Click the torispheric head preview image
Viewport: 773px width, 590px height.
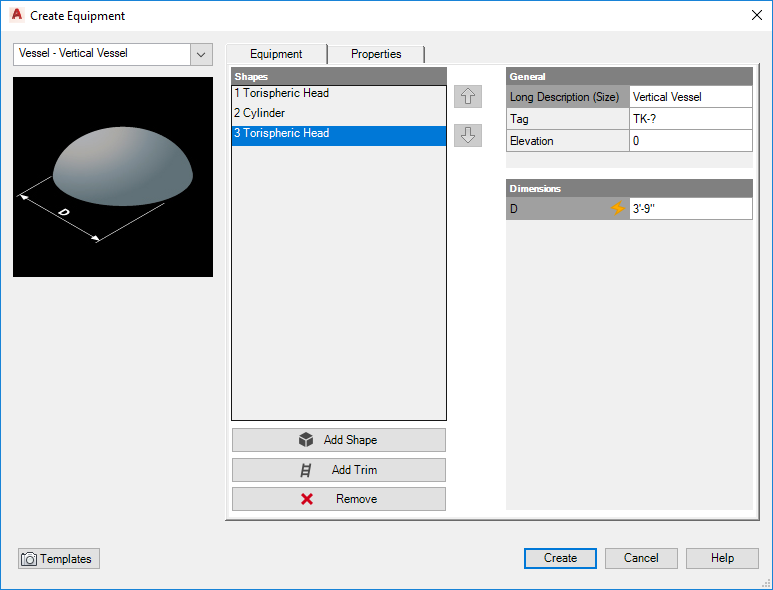point(113,176)
